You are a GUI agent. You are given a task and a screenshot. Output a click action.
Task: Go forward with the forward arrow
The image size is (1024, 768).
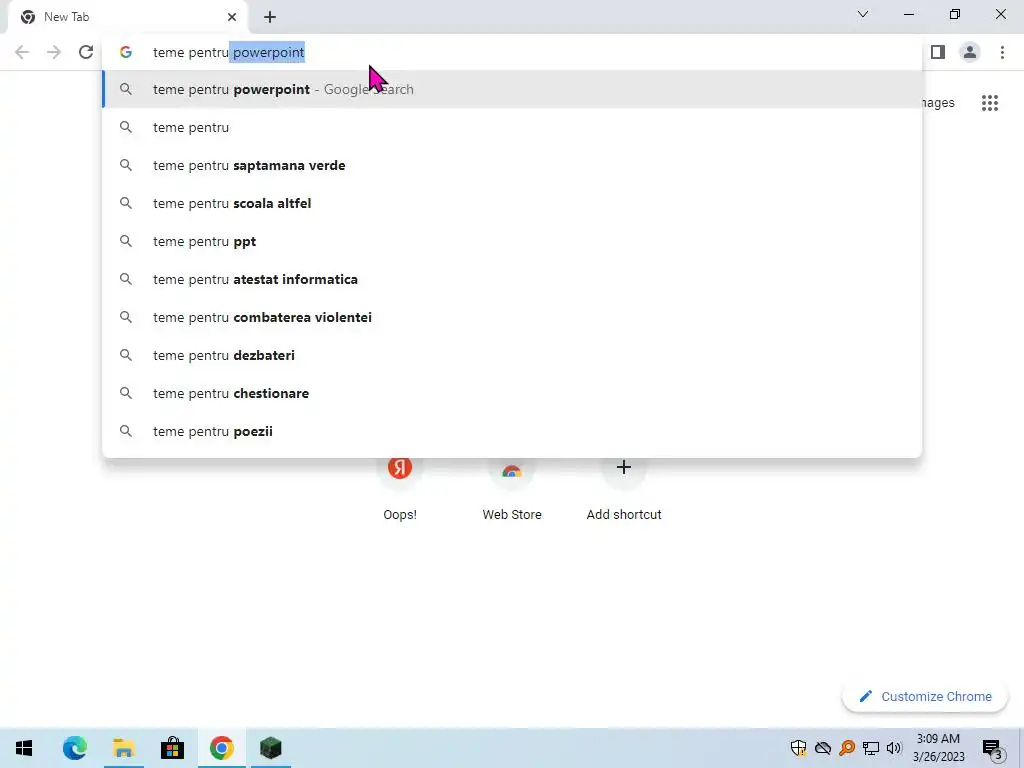click(x=54, y=52)
